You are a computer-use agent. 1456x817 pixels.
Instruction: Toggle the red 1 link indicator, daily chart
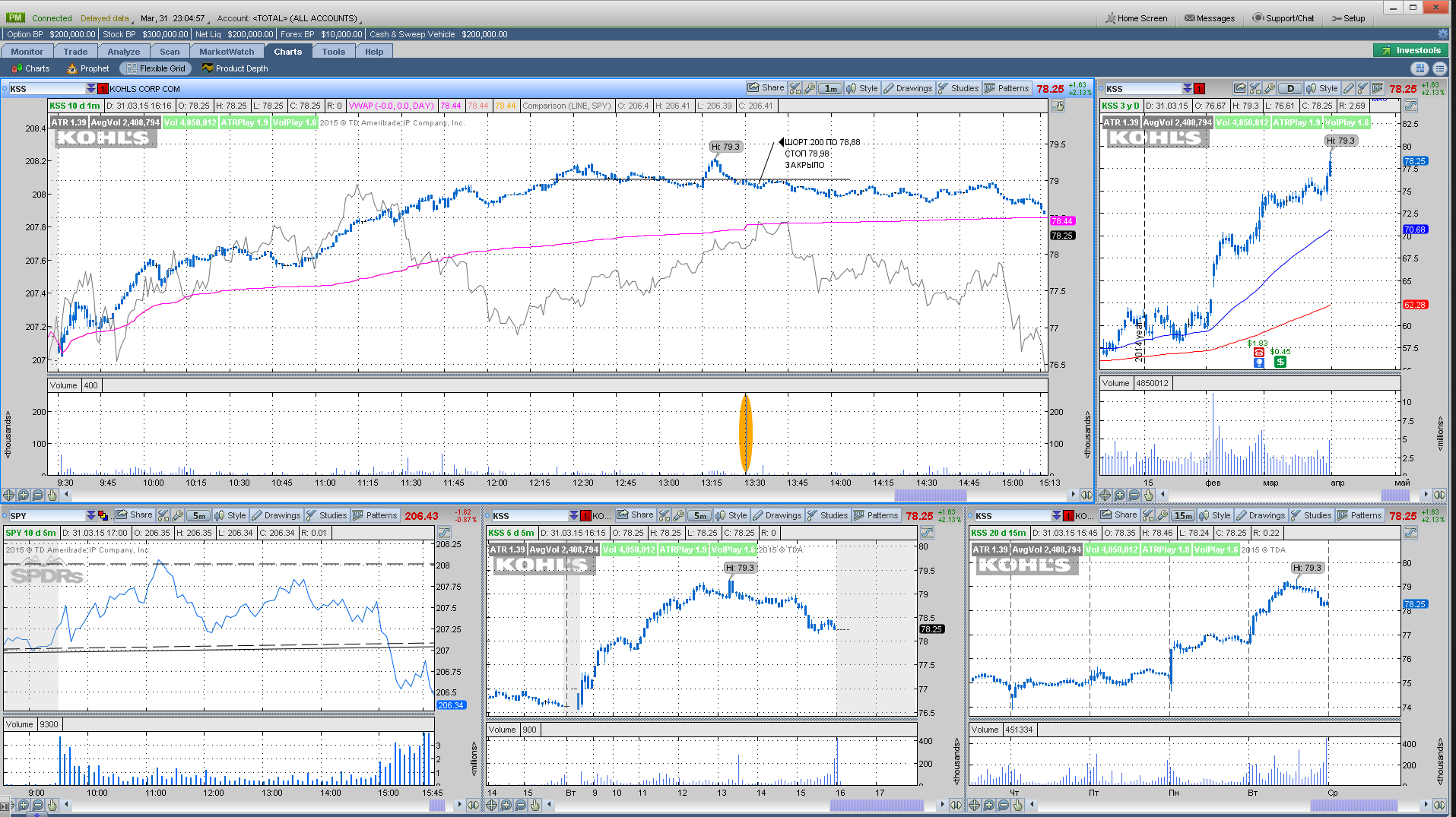pos(1200,89)
